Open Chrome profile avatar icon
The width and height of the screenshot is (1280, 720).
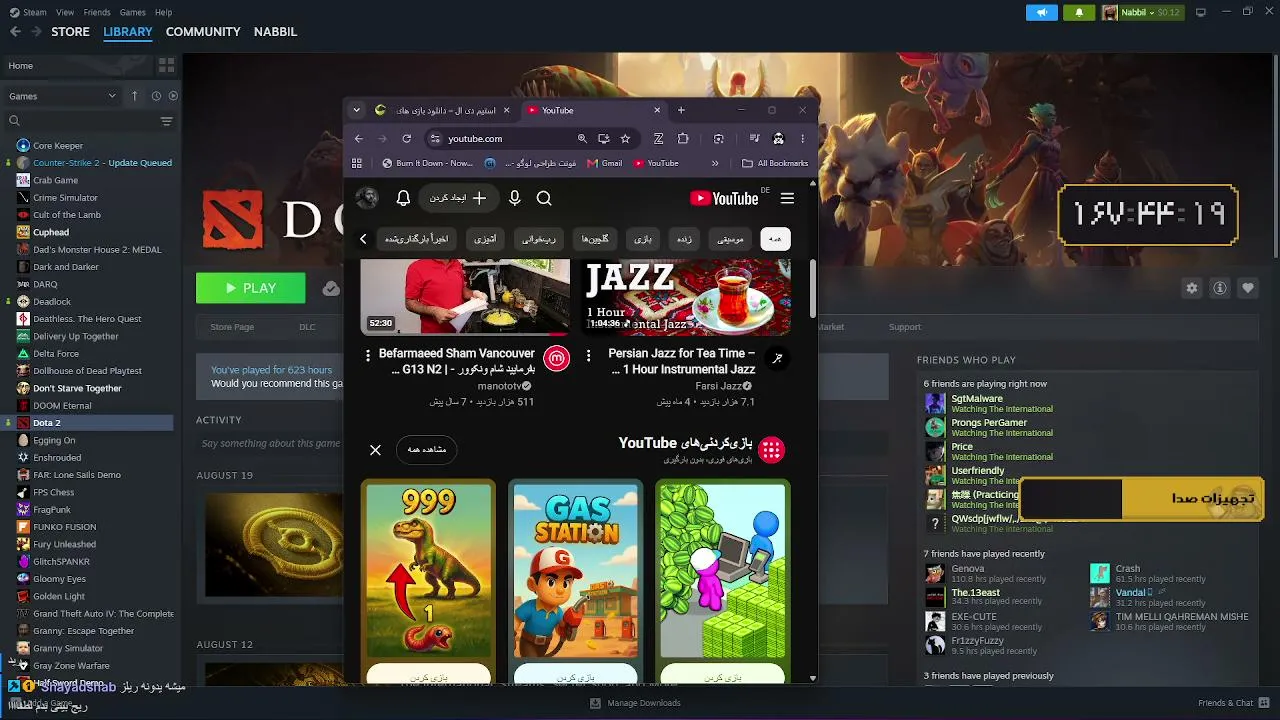click(778, 139)
